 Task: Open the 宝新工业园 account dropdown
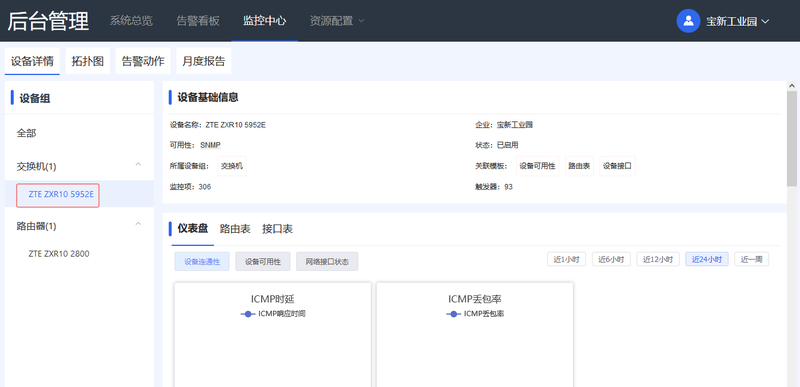pos(737,21)
